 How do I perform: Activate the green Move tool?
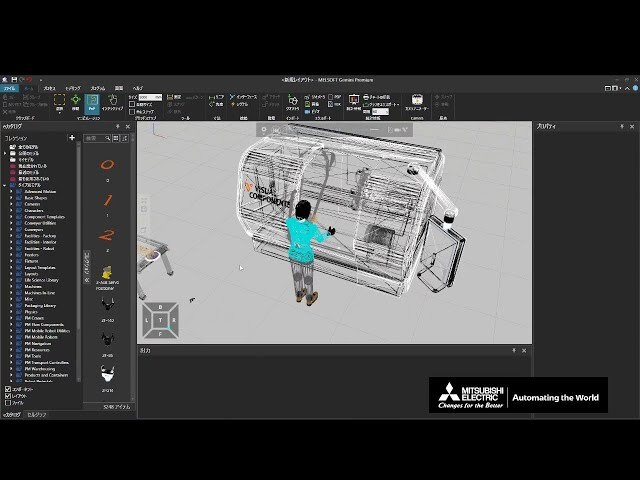click(76, 103)
